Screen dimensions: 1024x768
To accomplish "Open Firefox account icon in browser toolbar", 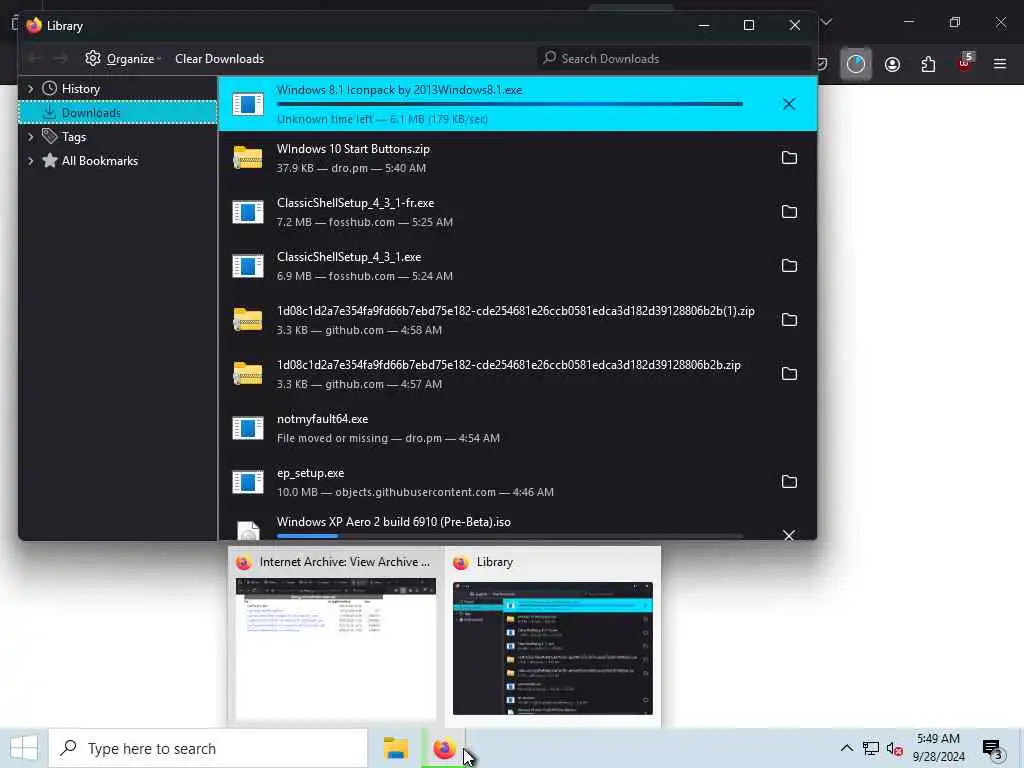I will click(x=892, y=64).
